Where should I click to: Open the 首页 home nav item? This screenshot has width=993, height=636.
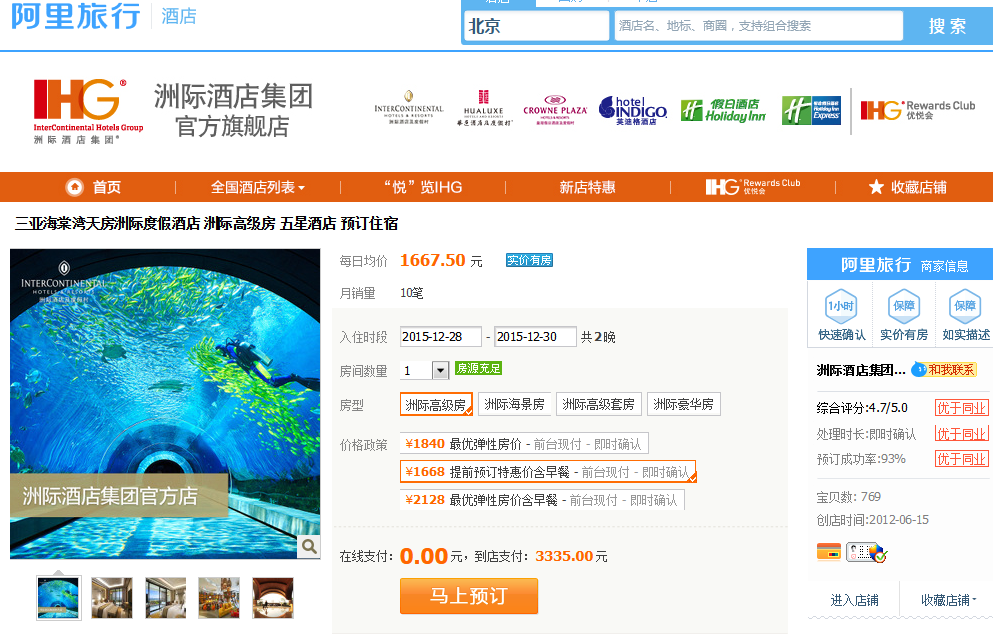[x=93, y=187]
